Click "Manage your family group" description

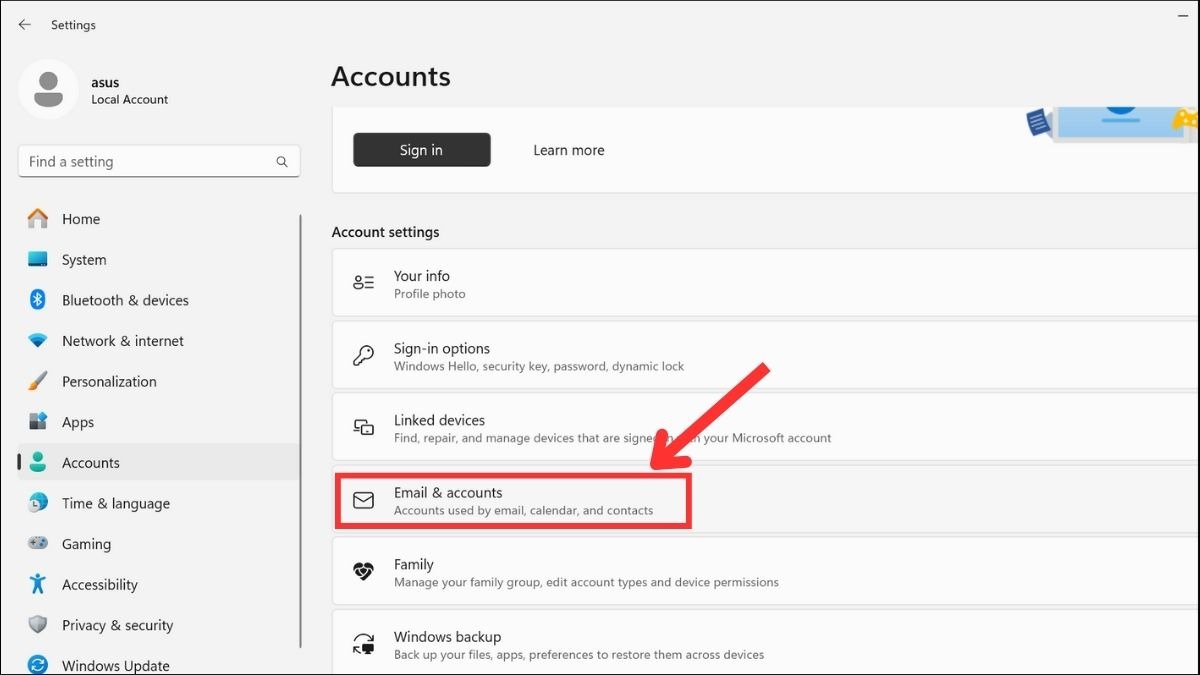click(586, 582)
